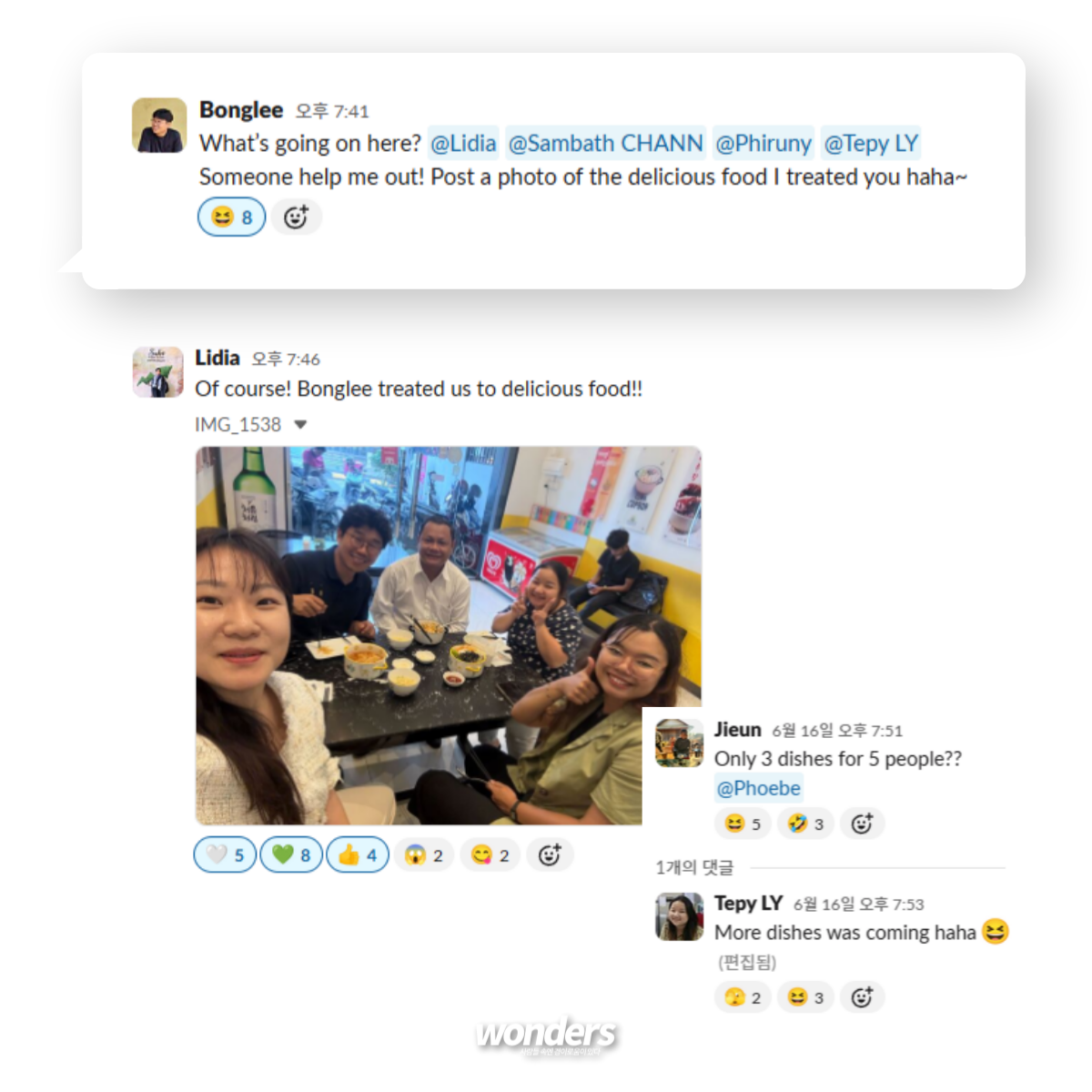
Task: Click the Jieun sender name
Action: coord(737,730)
